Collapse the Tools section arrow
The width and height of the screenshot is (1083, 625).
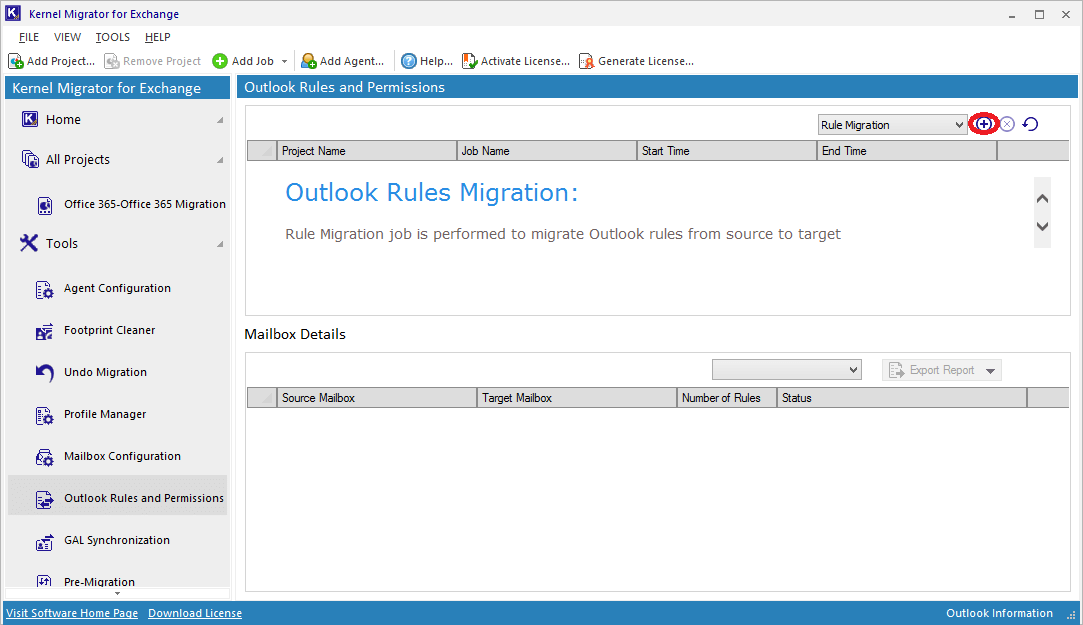pos(220,244)
